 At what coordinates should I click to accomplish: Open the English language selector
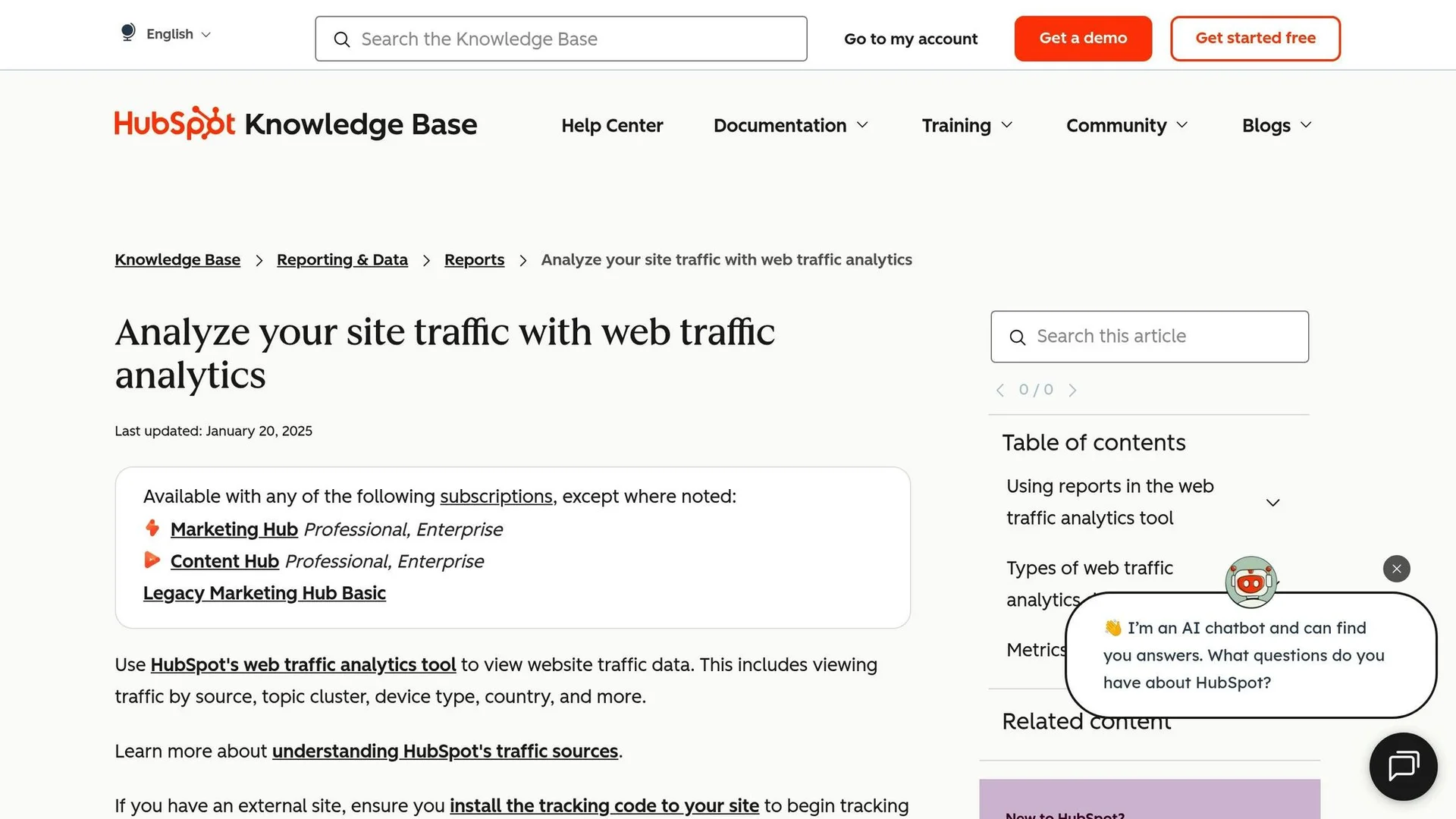coord(168,33)
